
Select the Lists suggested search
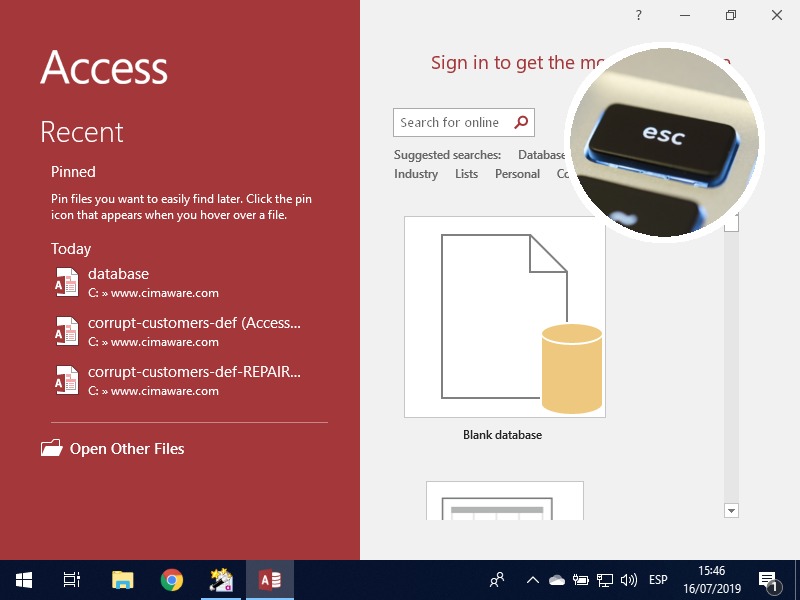click(466, 174)
